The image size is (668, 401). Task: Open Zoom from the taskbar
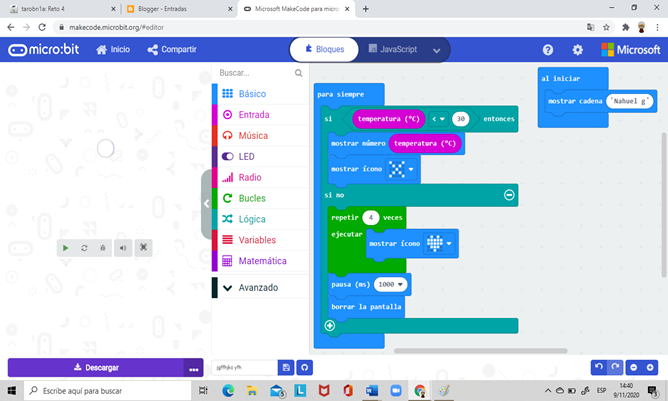pyautogui.click(x=396, y=390)
